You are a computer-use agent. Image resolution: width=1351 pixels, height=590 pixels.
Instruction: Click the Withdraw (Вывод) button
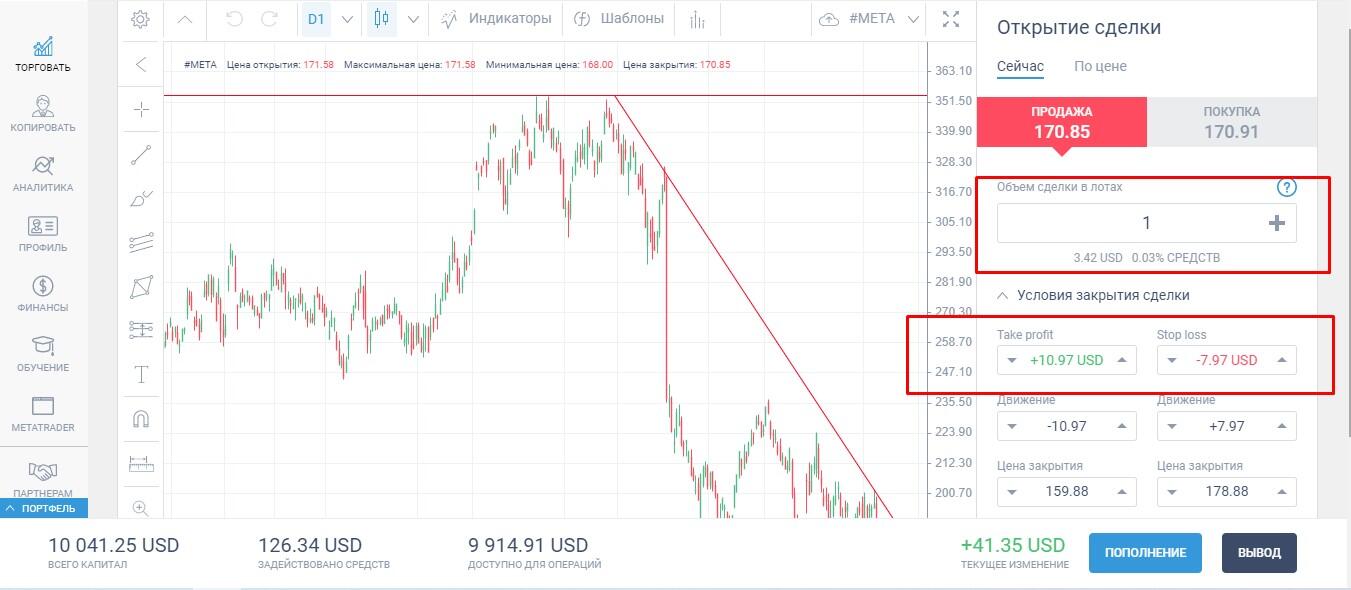pos(1259,553)
